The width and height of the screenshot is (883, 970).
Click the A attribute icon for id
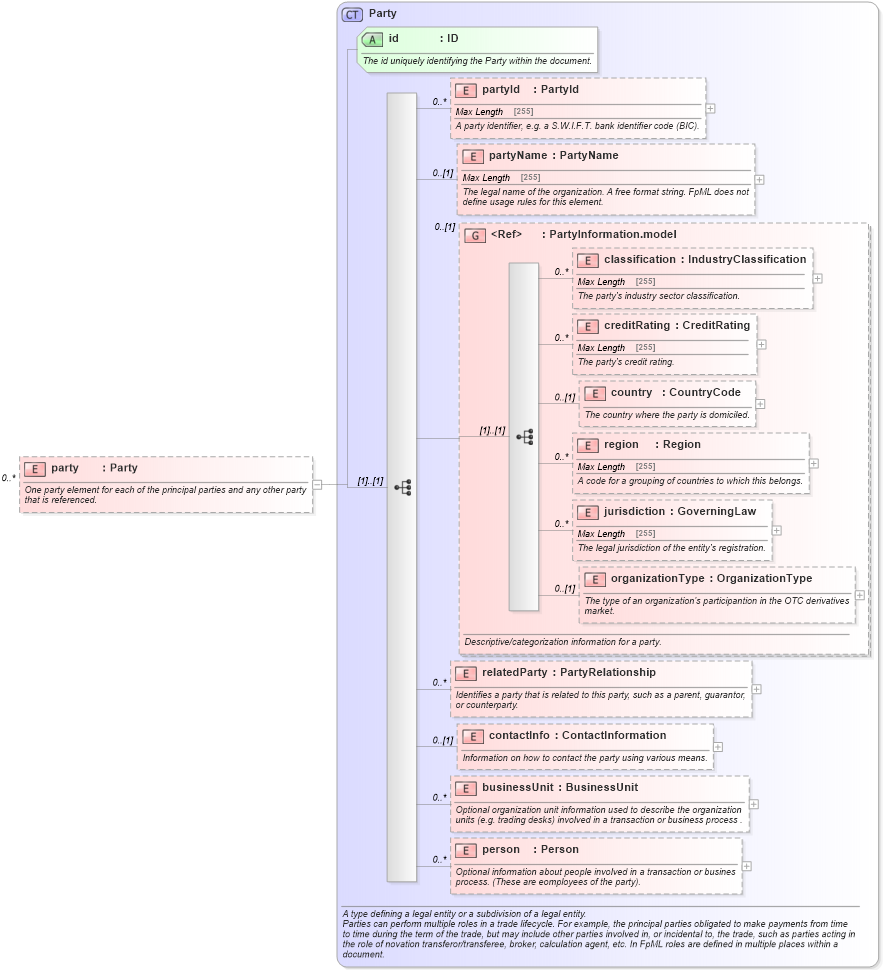pos(372,40)
